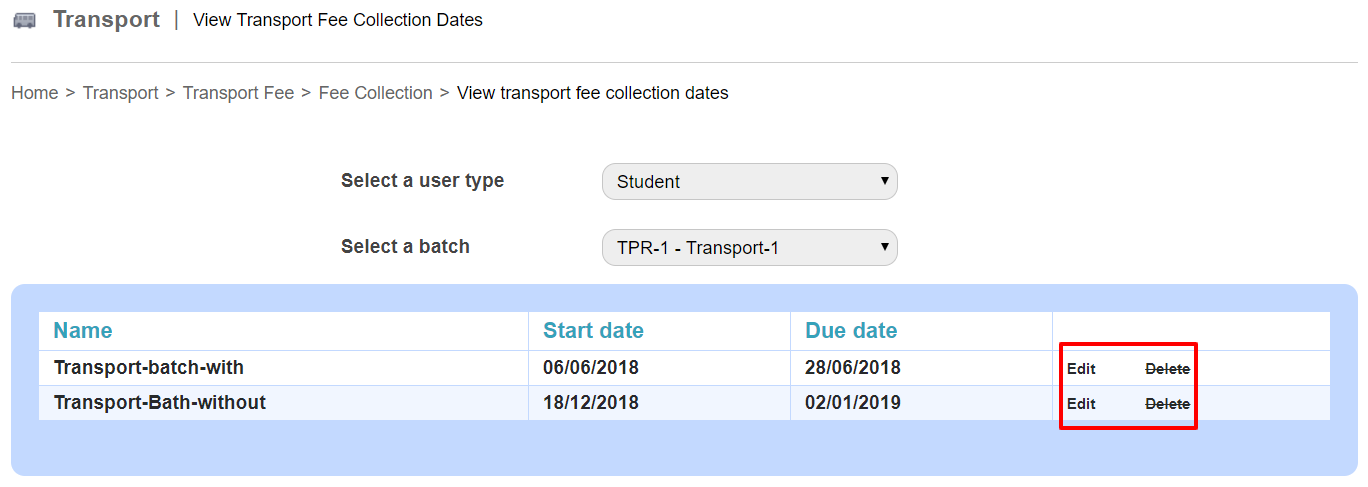Screen dimensions: 1368x487
Task: Click current page breadcrumb text
Action: pos(592,93)
